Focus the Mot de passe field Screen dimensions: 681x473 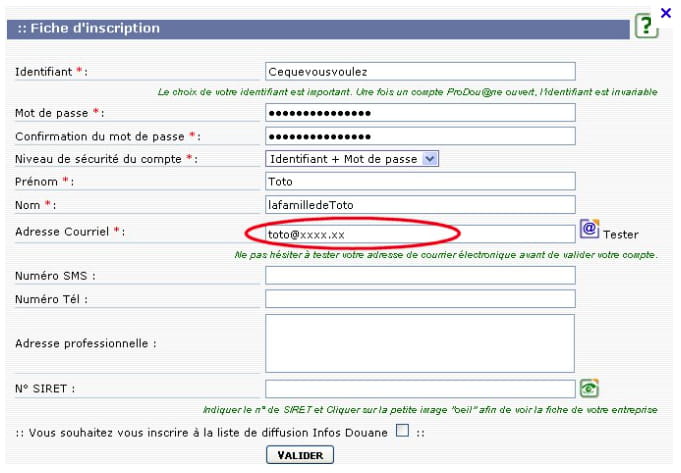[420, 113]
